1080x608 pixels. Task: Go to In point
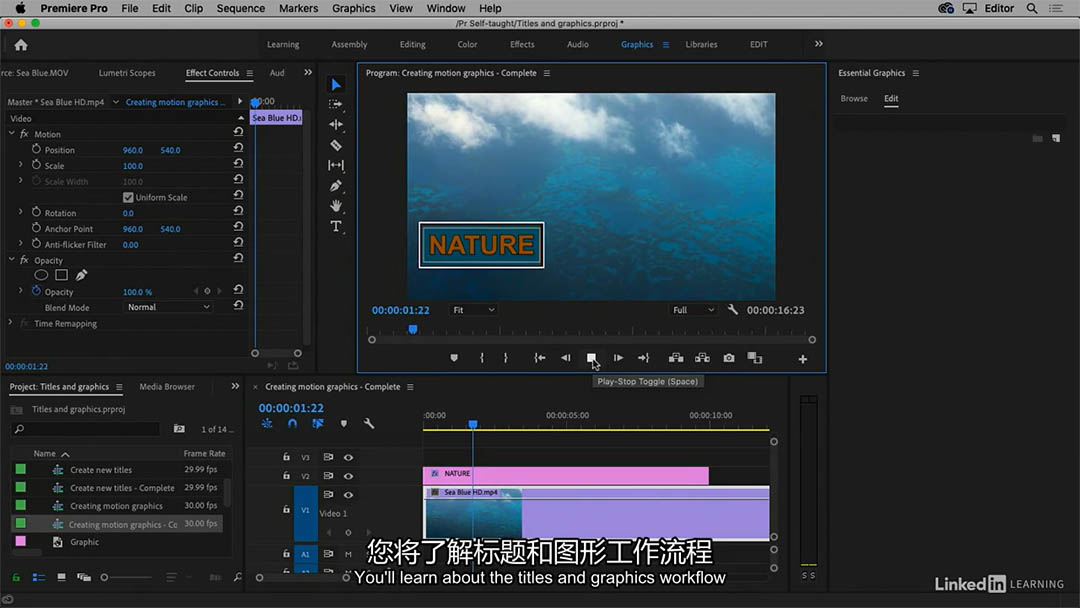tap(539, 358)
